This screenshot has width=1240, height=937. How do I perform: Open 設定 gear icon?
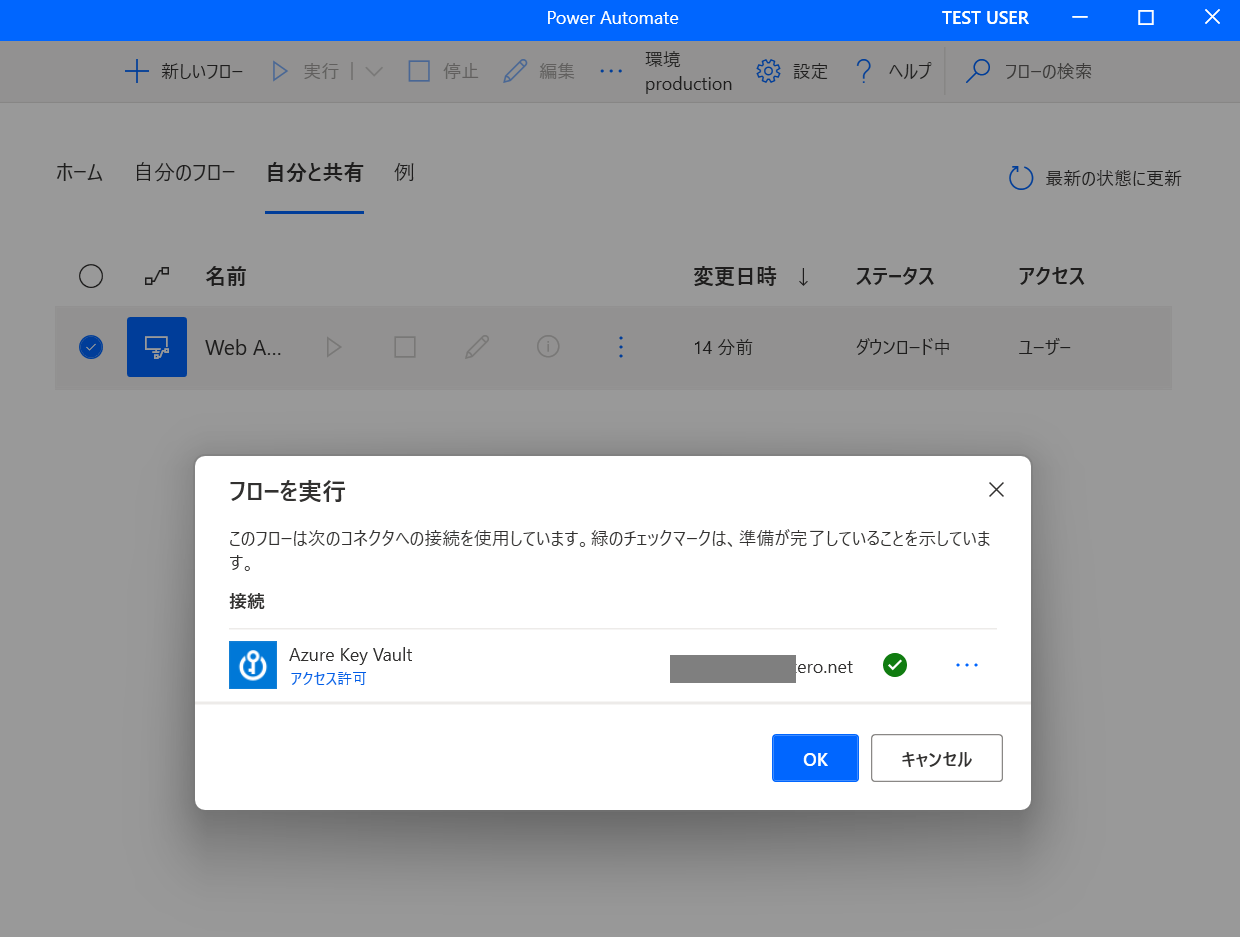tap(768, 71)
